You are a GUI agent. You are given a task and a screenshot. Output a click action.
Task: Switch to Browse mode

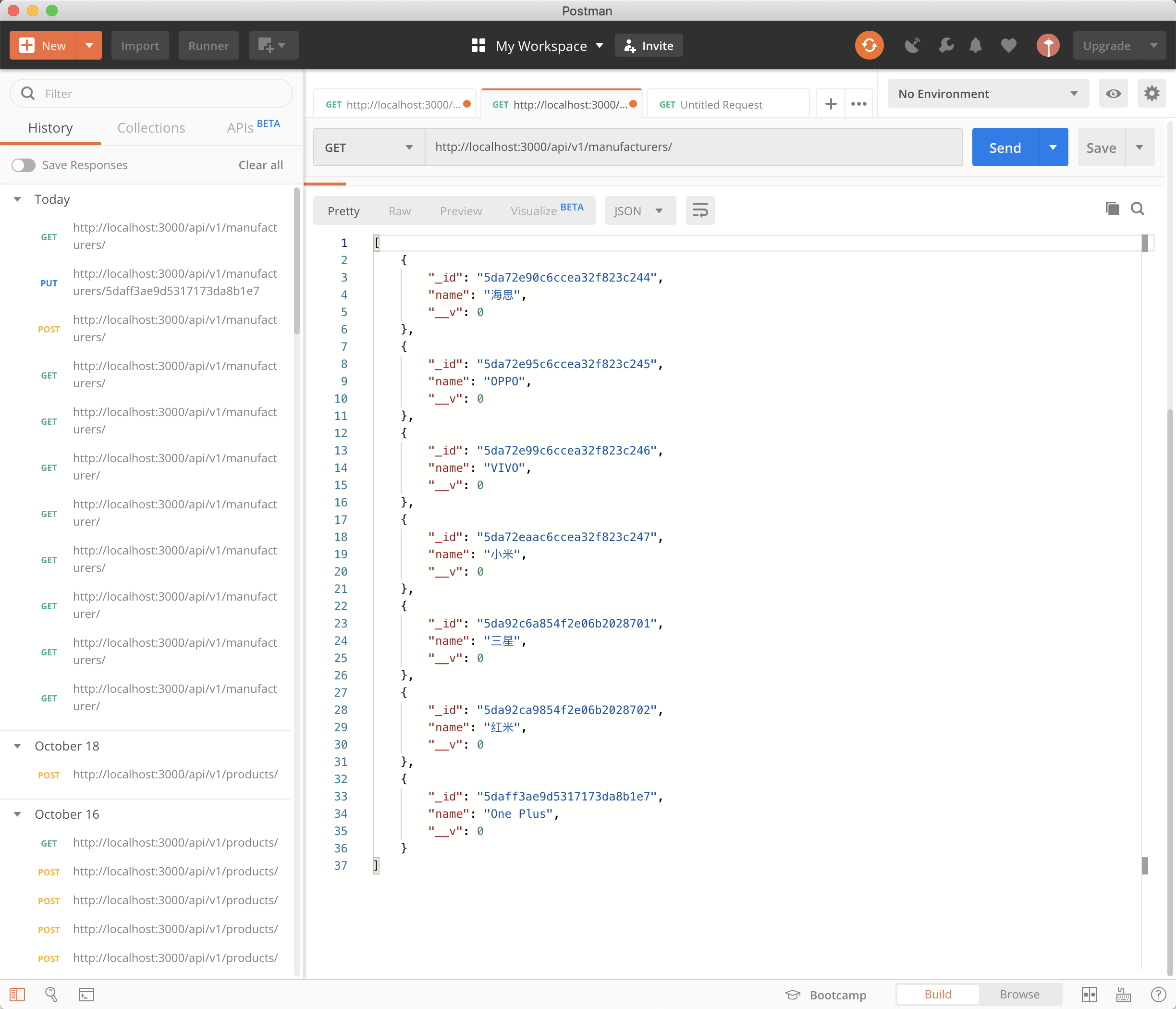(1019, 995)
